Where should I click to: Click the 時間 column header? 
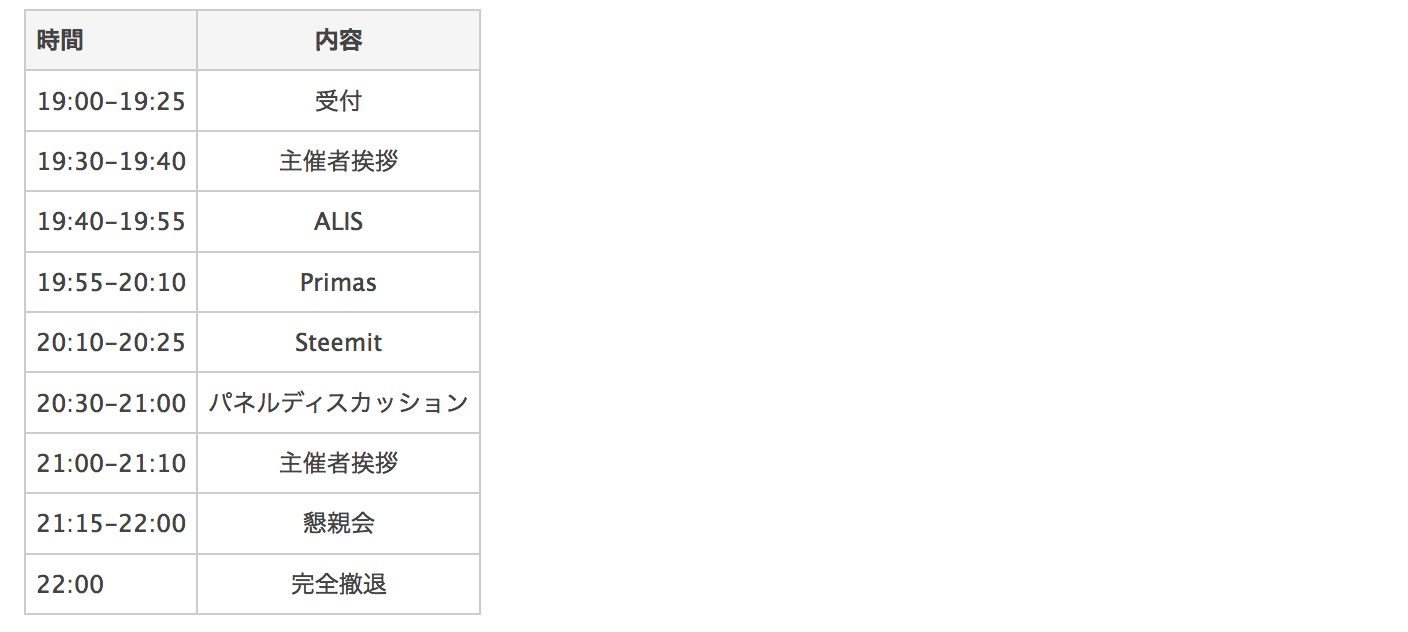pos(111,40)
